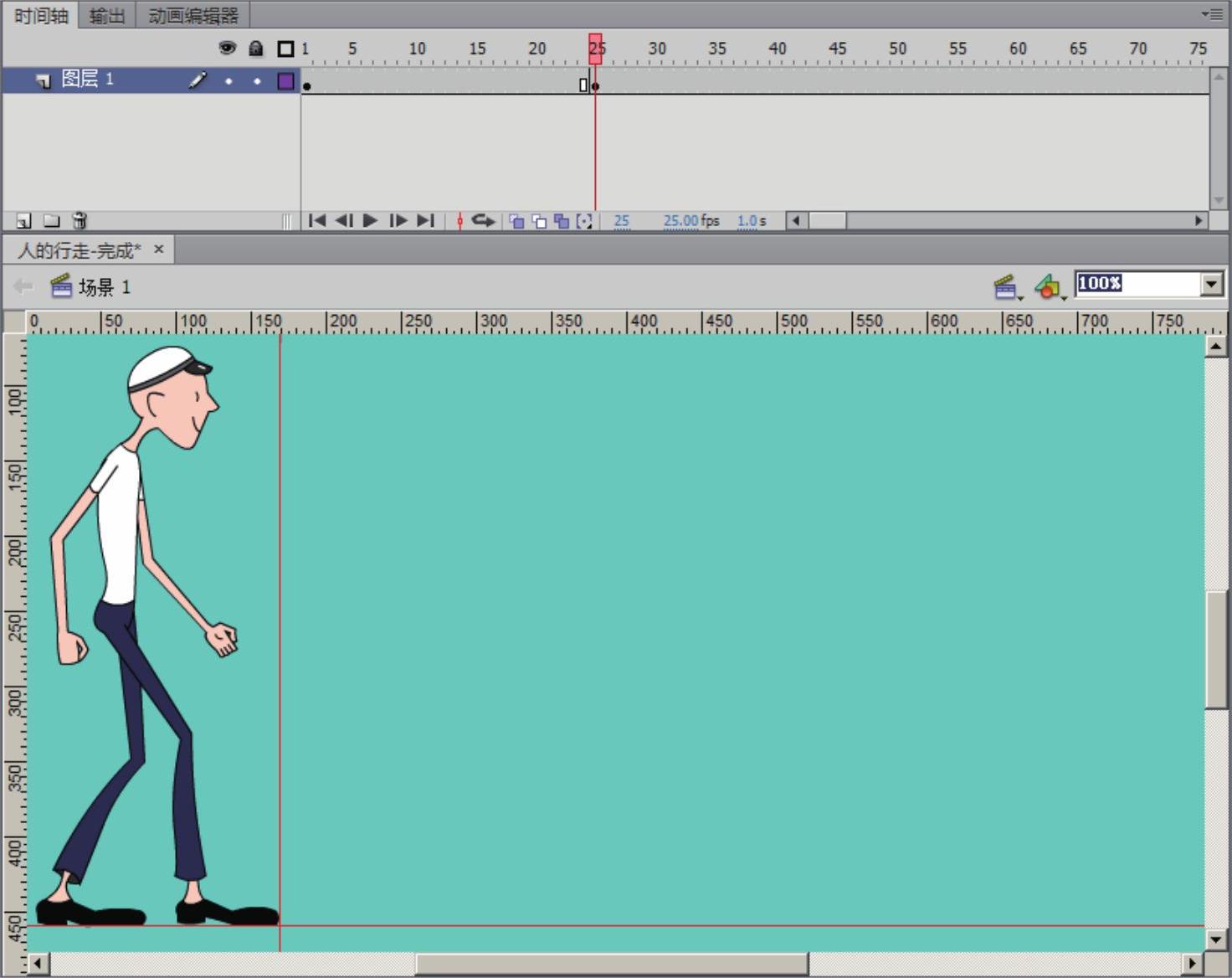Click the stage horizontal scrollbar thumb

tap(612, 964)
